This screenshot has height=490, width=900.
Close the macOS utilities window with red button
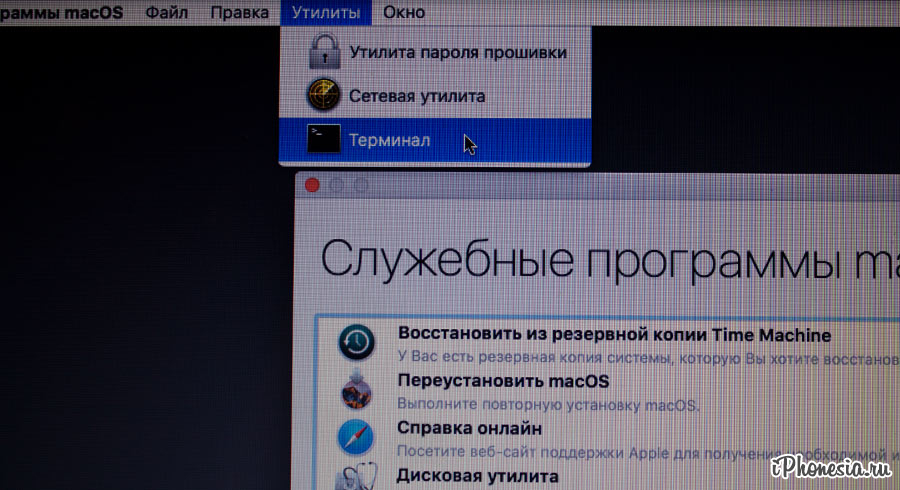point(312,185)
